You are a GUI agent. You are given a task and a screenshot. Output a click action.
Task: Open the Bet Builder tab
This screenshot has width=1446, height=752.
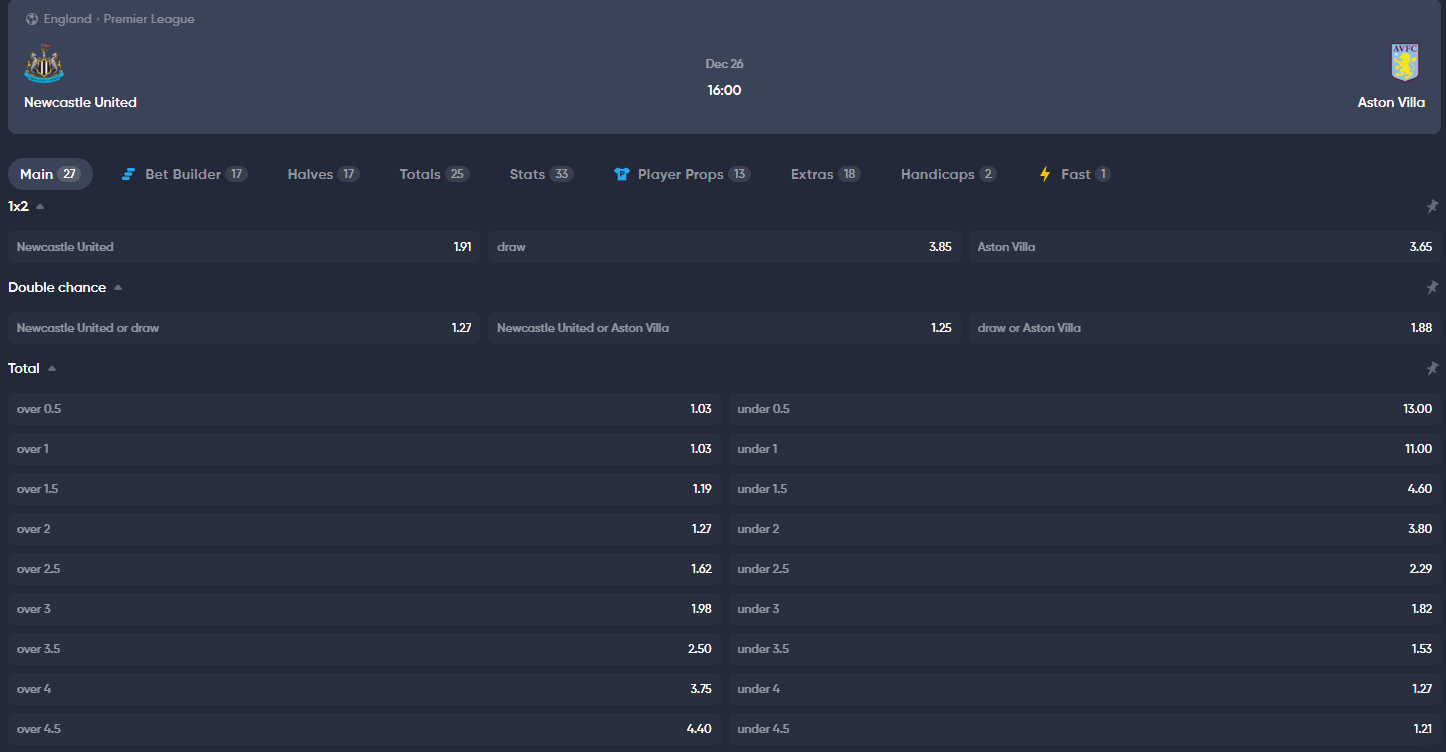tap(184, 174)
